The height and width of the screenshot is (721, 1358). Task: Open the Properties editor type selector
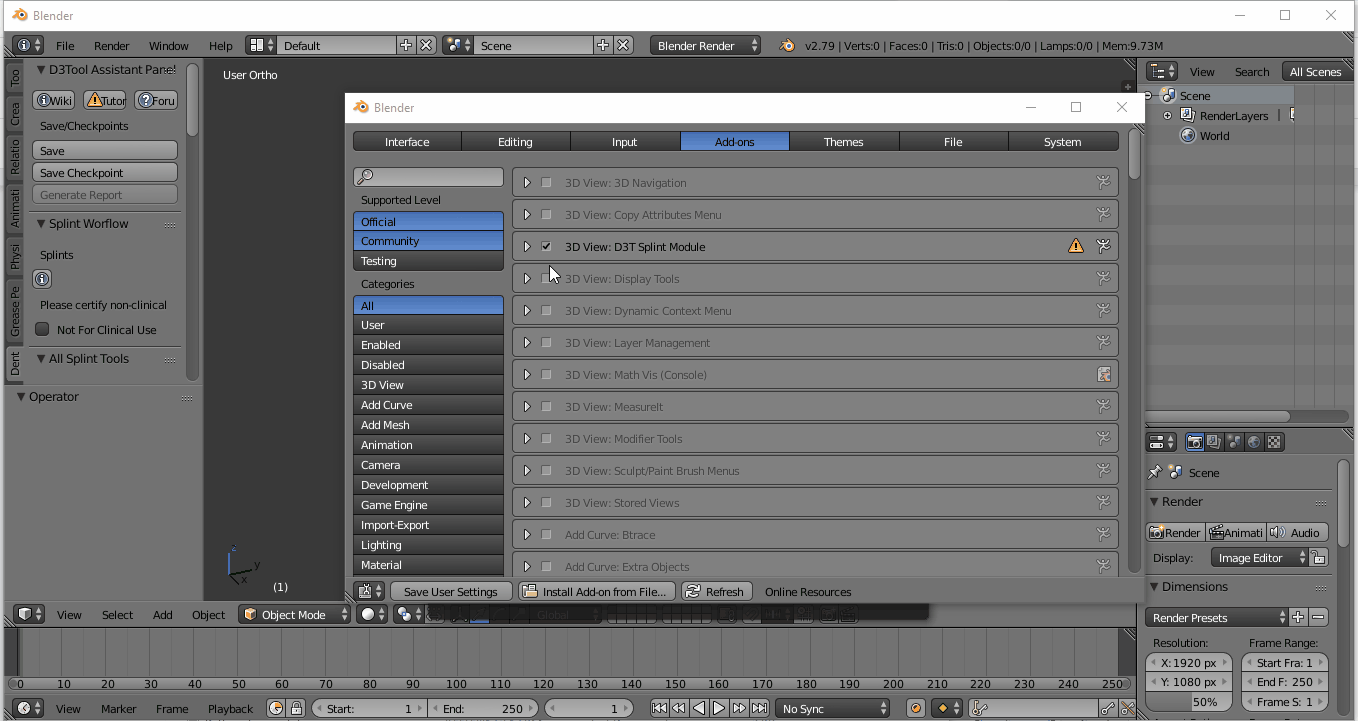[1161, 442]
